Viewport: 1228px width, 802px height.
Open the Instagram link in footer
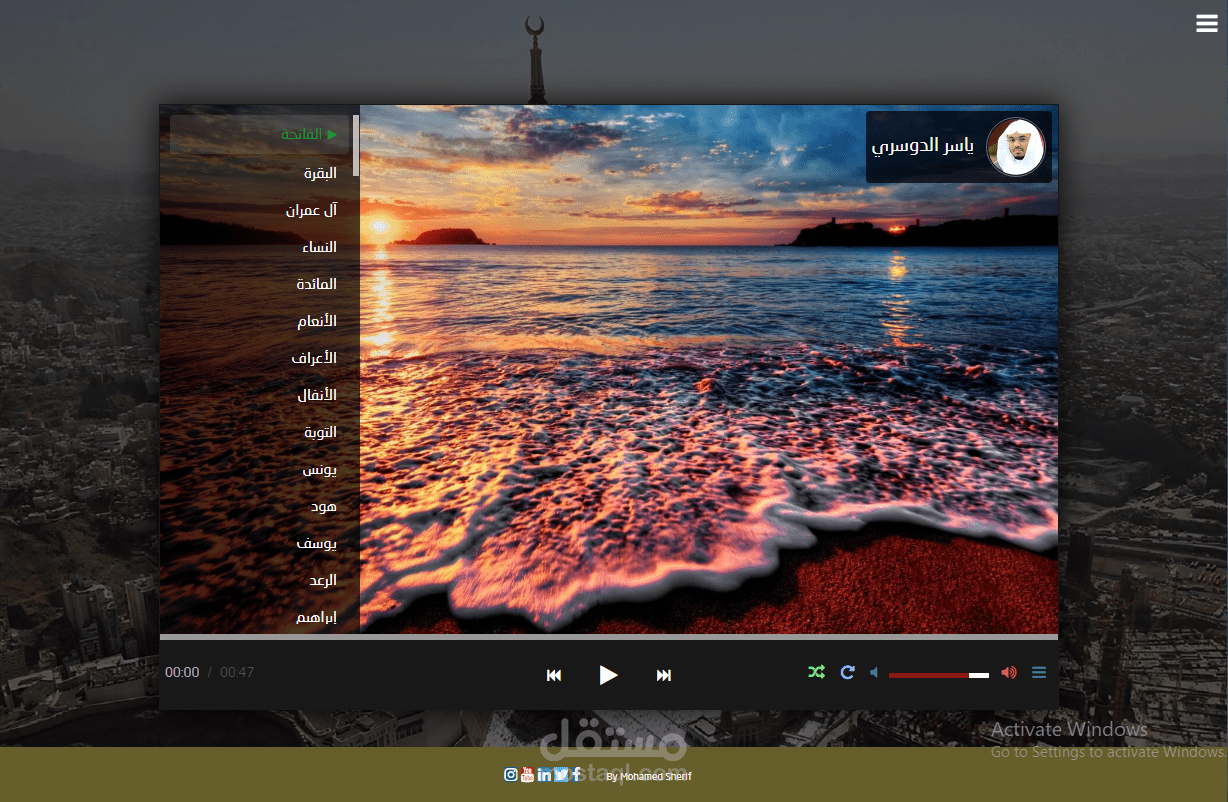[511, 774]
